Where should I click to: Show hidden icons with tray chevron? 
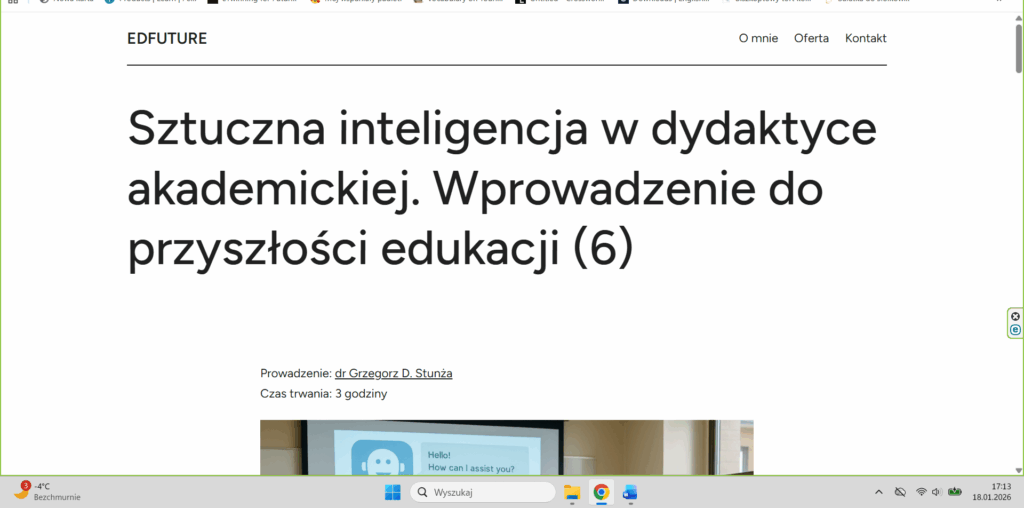(x=878, y=492)
